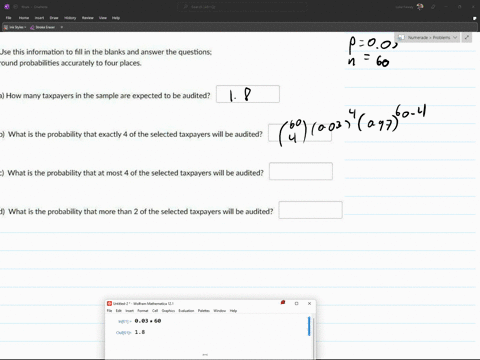This screenshot has width=480, height=360.
Task: Switch to the Home ribbon tab
Action: 24,18
